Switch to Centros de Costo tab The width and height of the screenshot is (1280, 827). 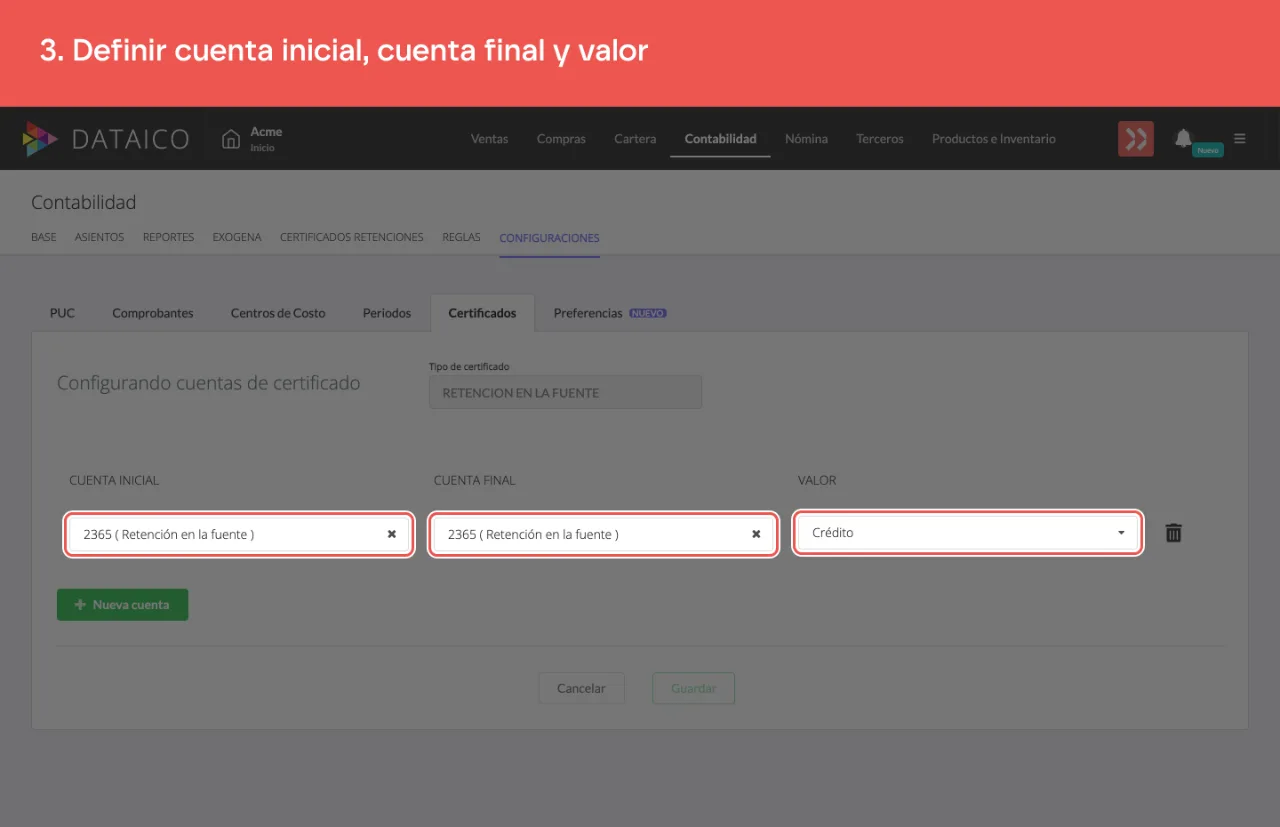point(278,313)
